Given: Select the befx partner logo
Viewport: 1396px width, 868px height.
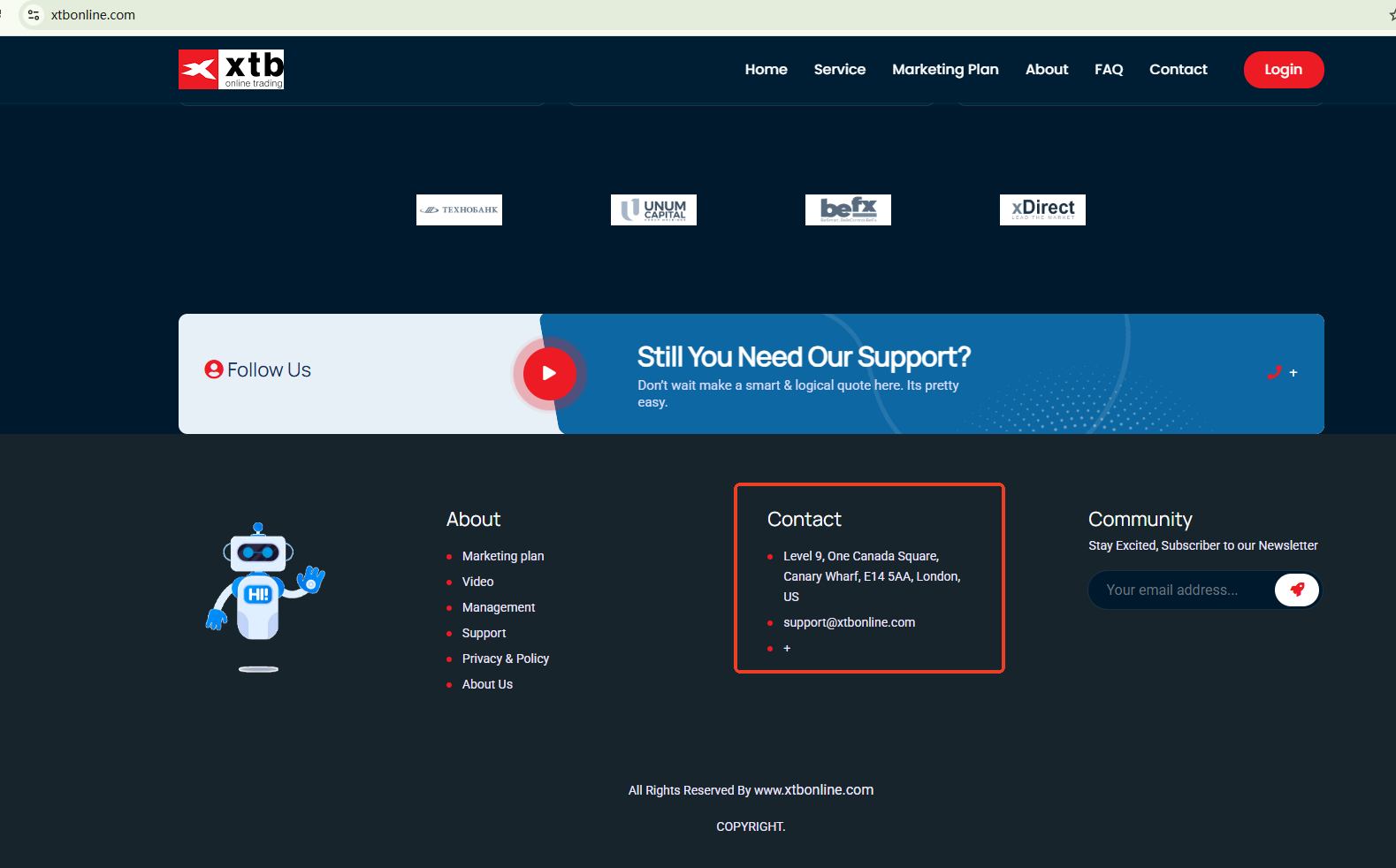Looking at the screenshot, I should tap(848, 209).
